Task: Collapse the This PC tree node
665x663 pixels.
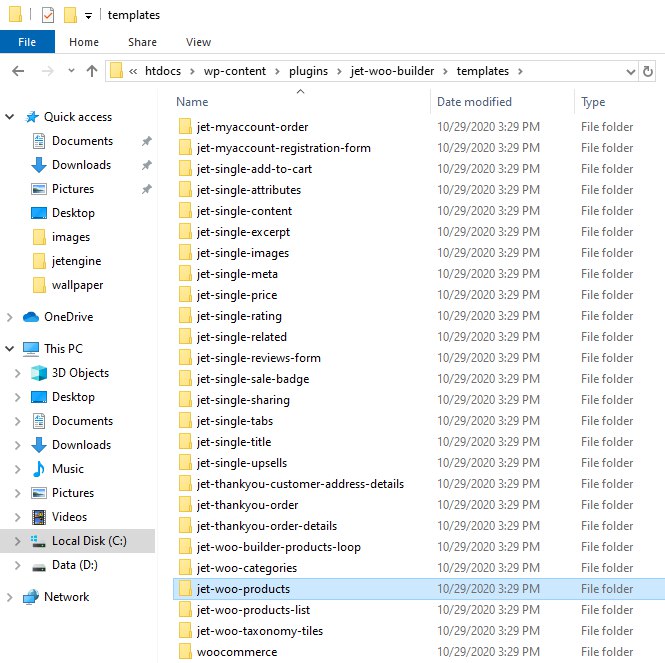Action: pos(9,349)
